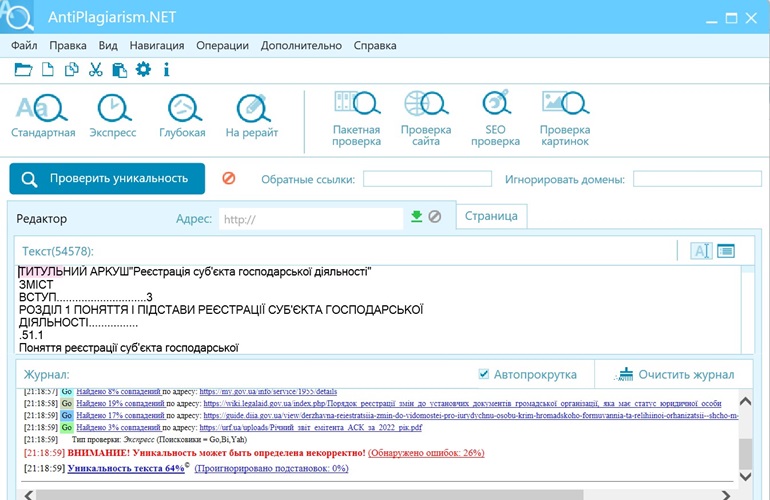
Task: Click the new document toolbar icon
Action: 48,69
